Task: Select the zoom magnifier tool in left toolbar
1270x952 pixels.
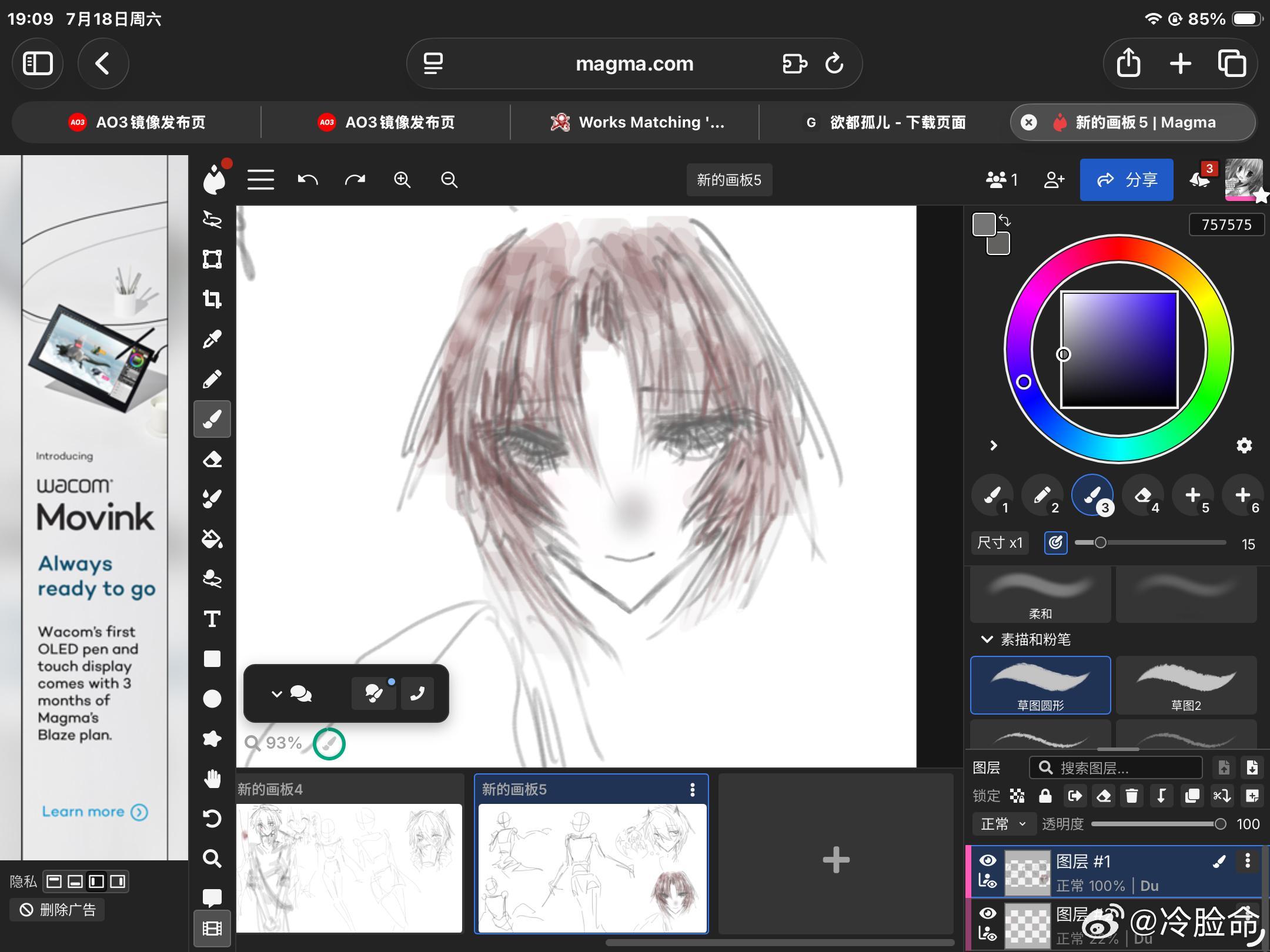Action: point(212,859)
